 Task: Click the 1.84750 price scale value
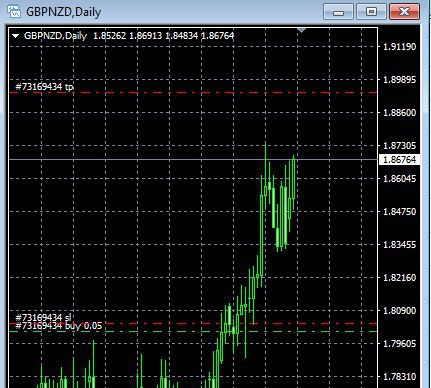(x=400, y=212)
